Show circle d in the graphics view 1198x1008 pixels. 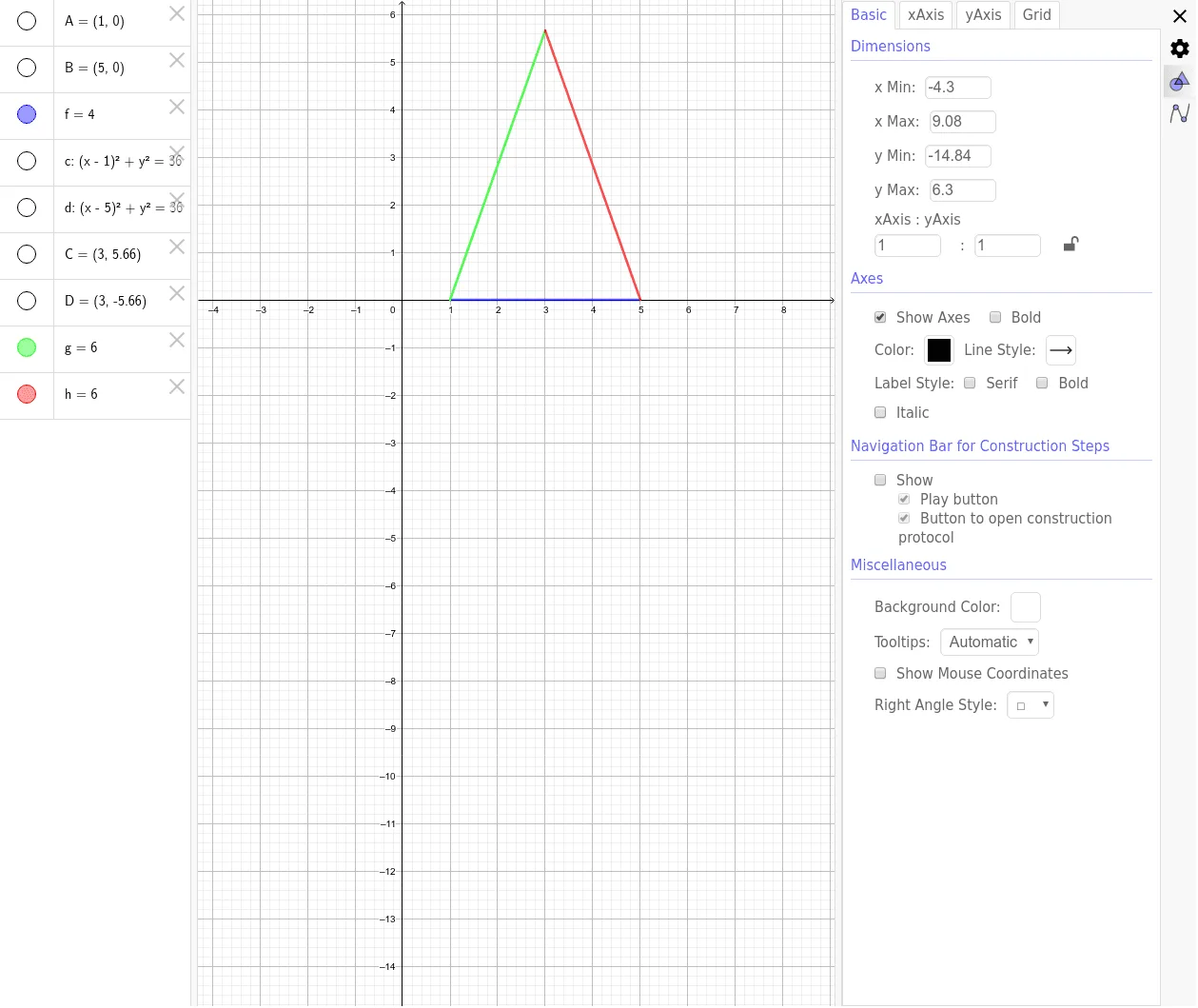pyautogui.click(x=27, y=208)
